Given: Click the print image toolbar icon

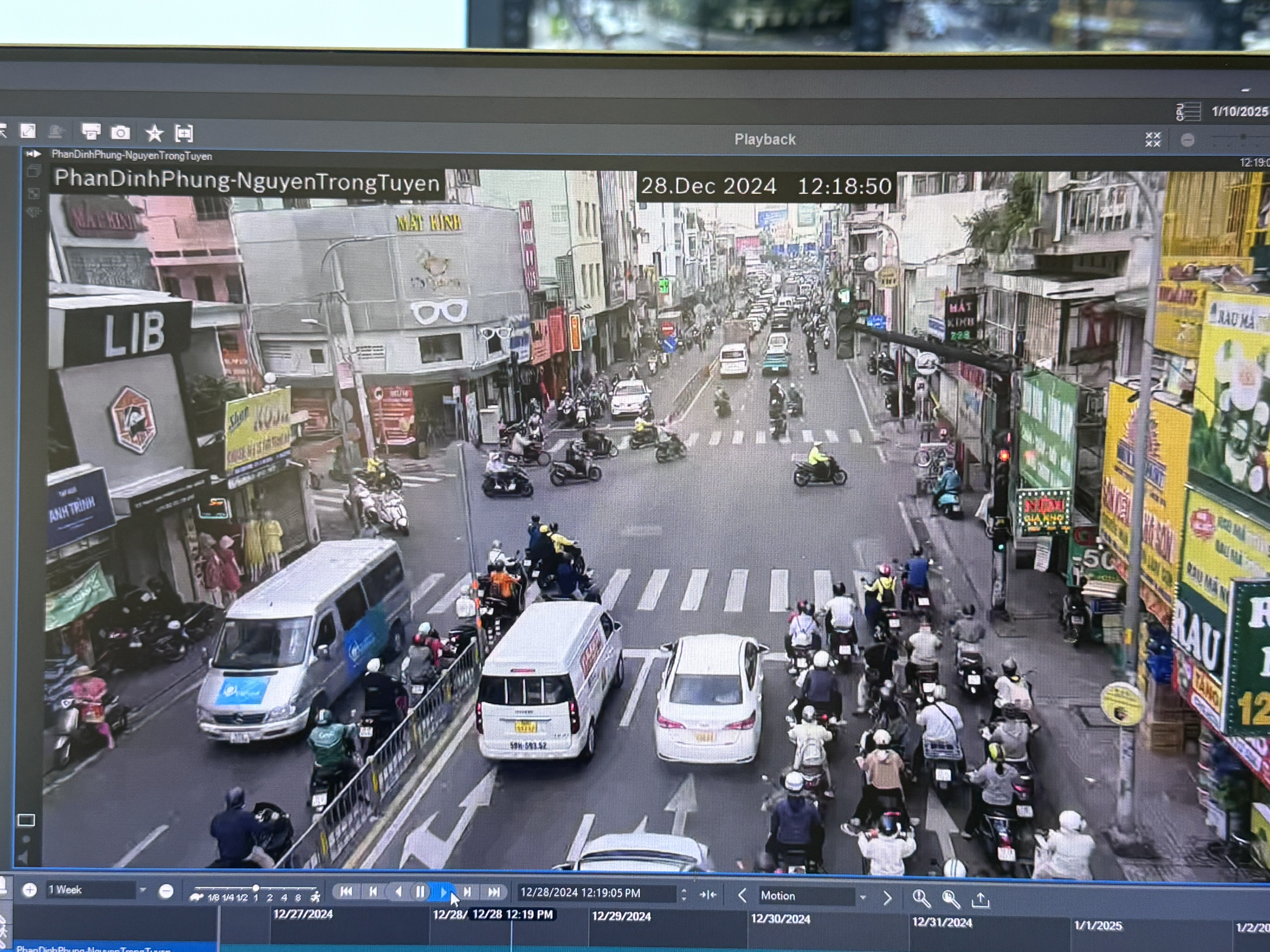Looking at the screenshot, I should [91, 132].
